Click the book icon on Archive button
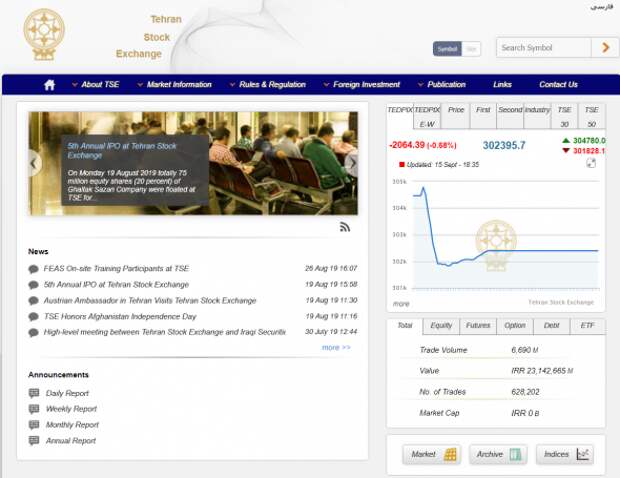This screenshot has height=478, width=620. (515, 455)
